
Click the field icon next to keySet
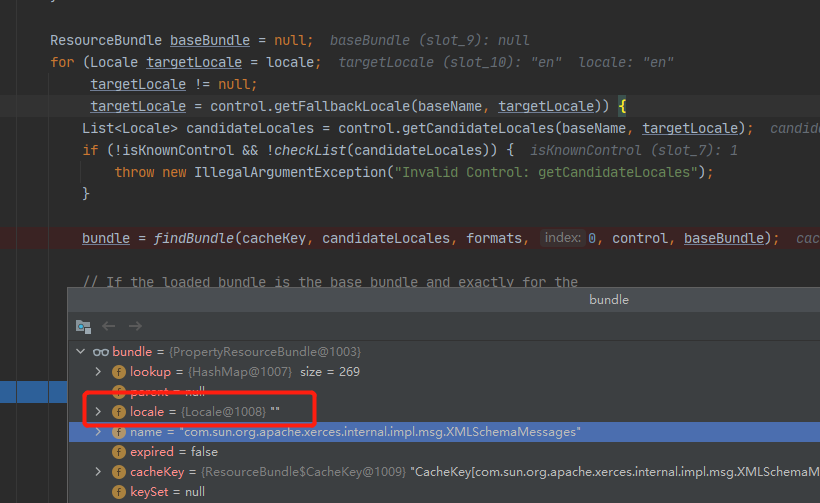click(x=119, y=492)
